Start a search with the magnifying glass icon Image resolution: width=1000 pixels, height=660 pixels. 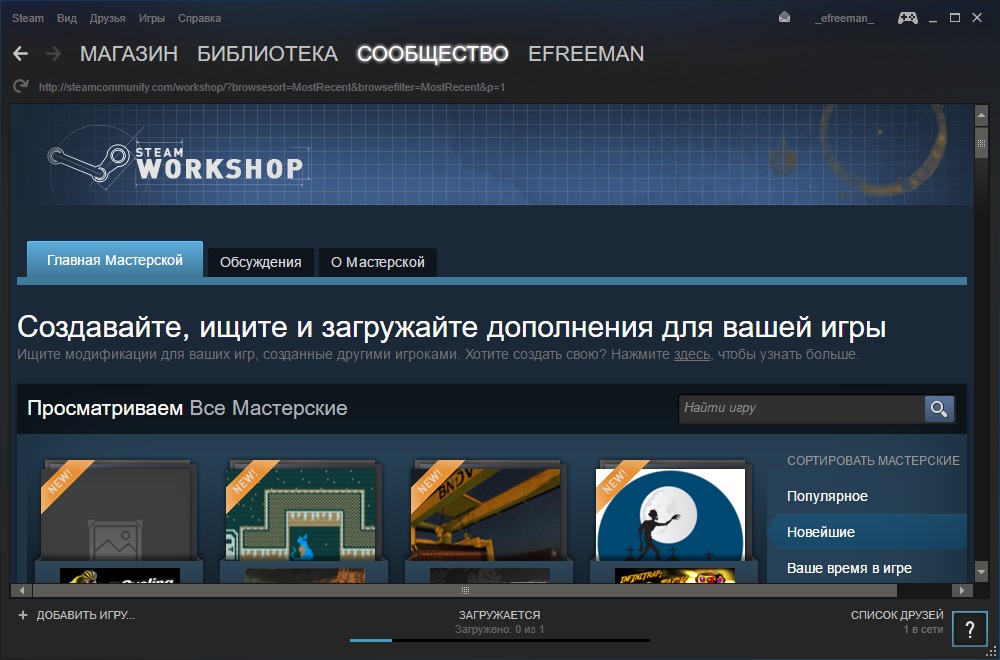click(x=937, y=409)
